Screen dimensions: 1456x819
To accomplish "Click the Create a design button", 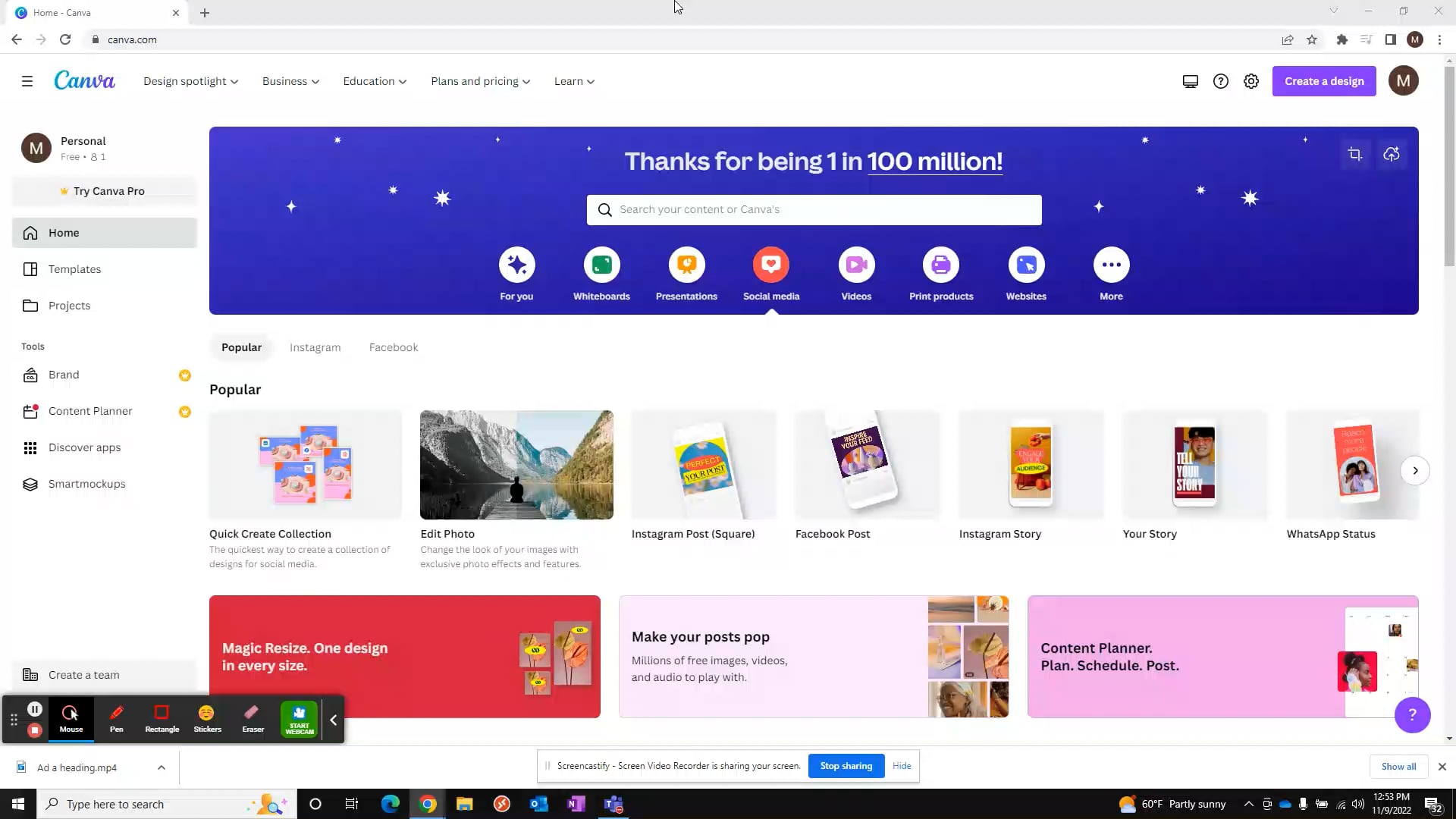I will coord(1324,81).
